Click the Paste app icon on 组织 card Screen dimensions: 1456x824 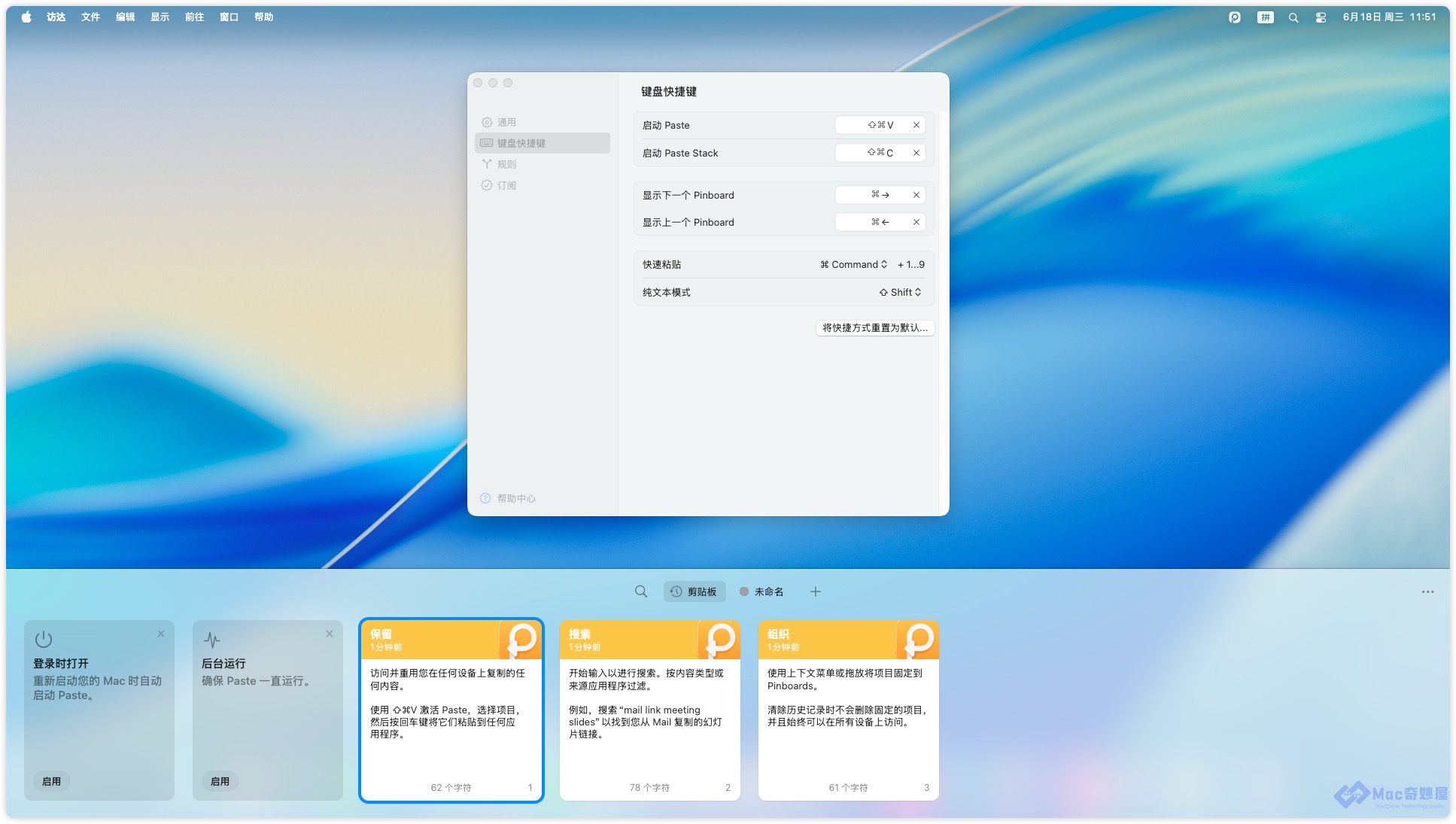point(918,640)
